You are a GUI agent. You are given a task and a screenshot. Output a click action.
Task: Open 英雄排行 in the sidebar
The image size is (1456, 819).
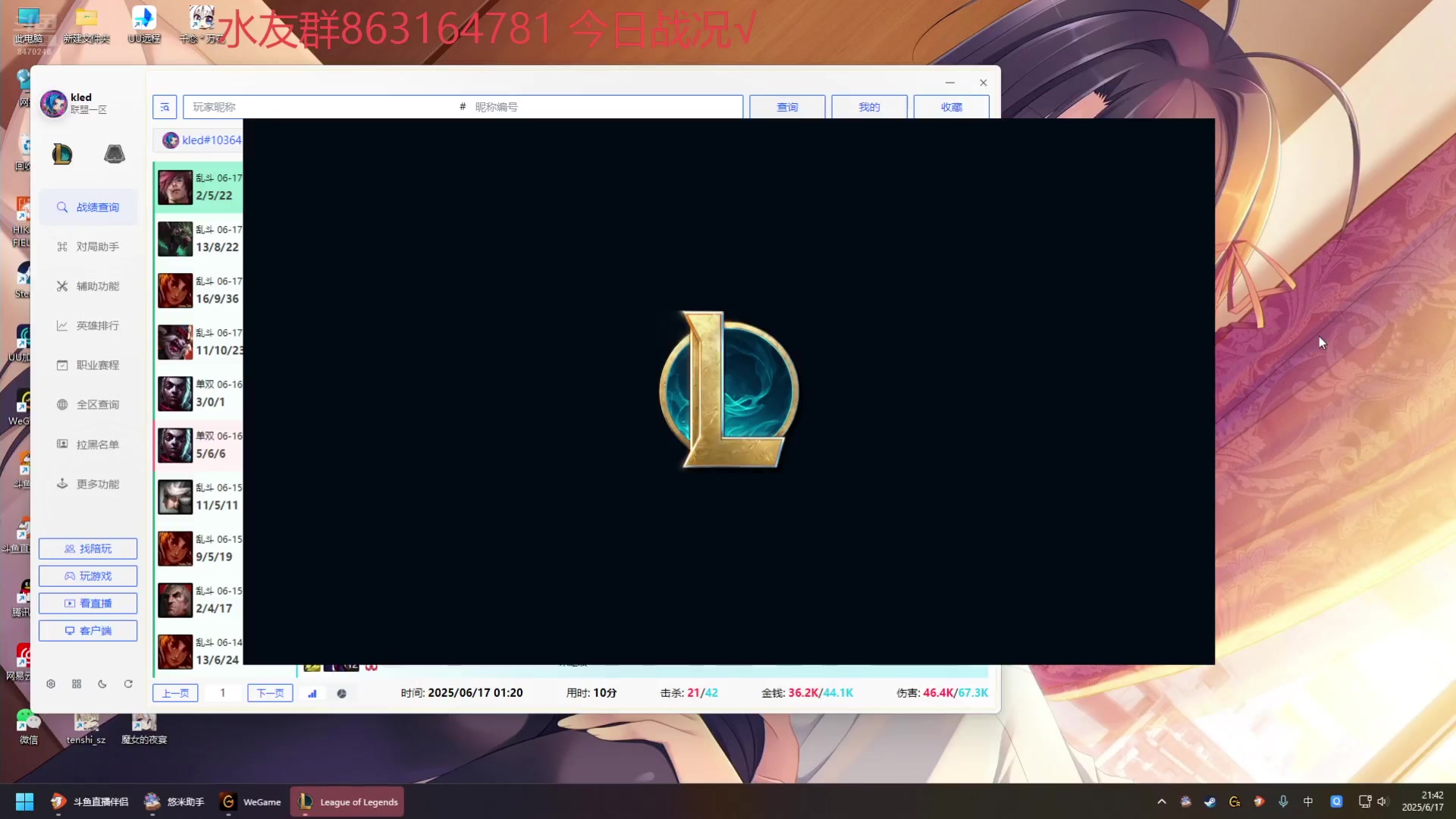(88, 325)
